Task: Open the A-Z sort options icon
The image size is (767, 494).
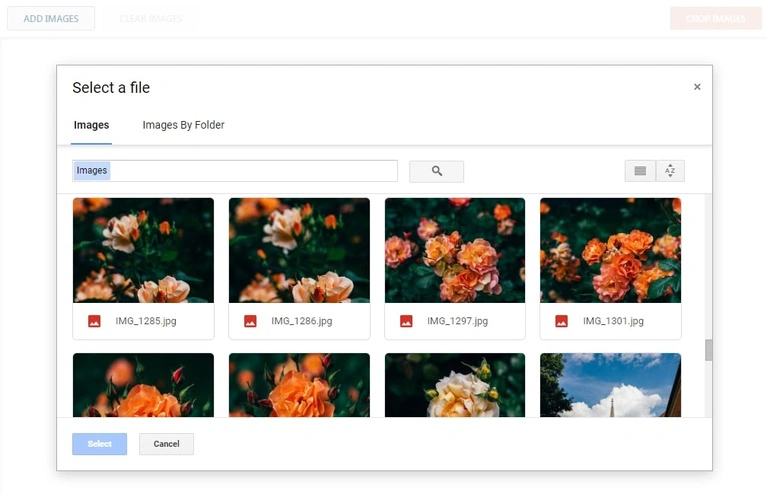Action: point(670,171)
